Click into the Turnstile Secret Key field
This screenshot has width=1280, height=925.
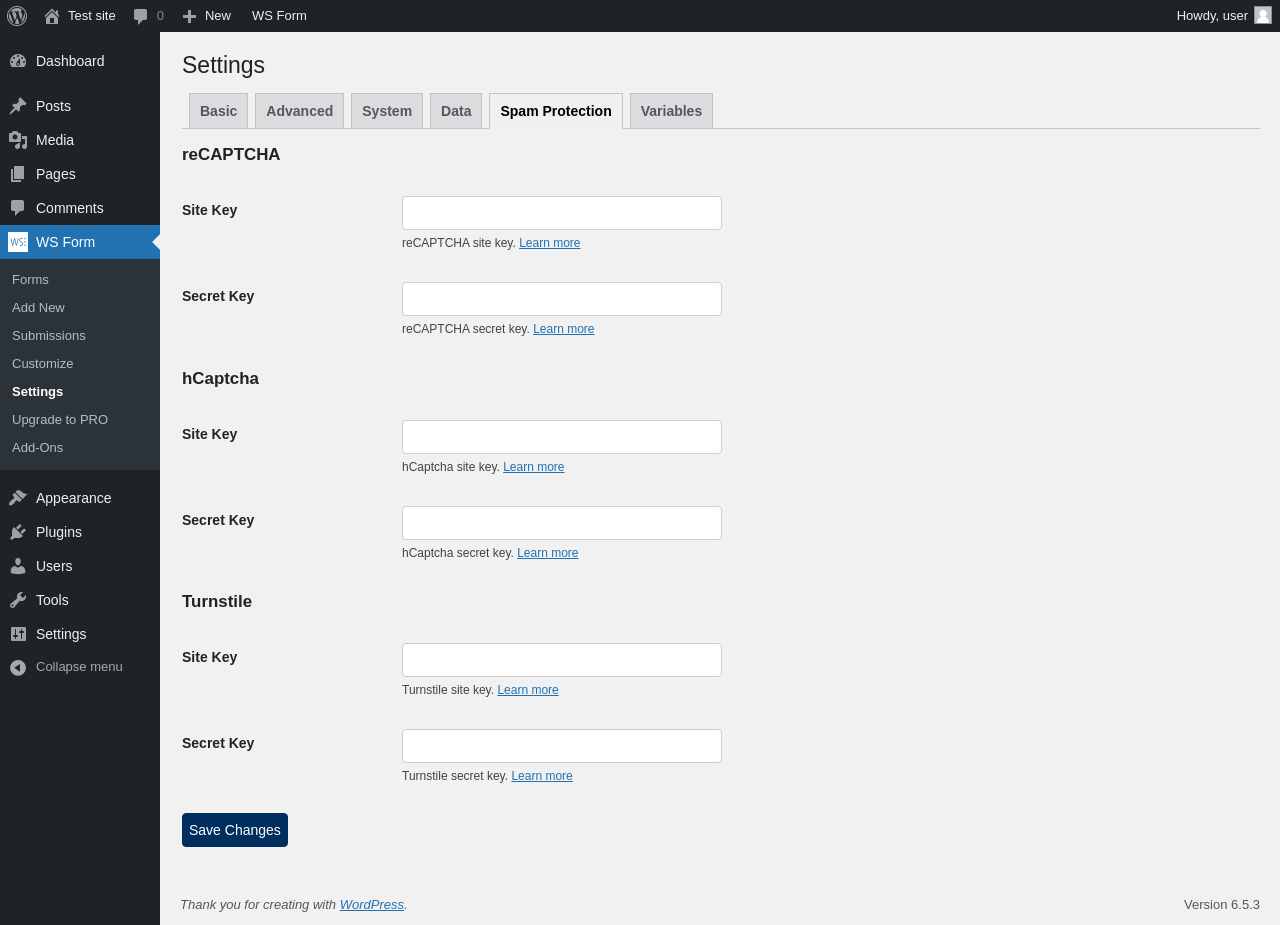pyautogui.click(x=561, y=746)
